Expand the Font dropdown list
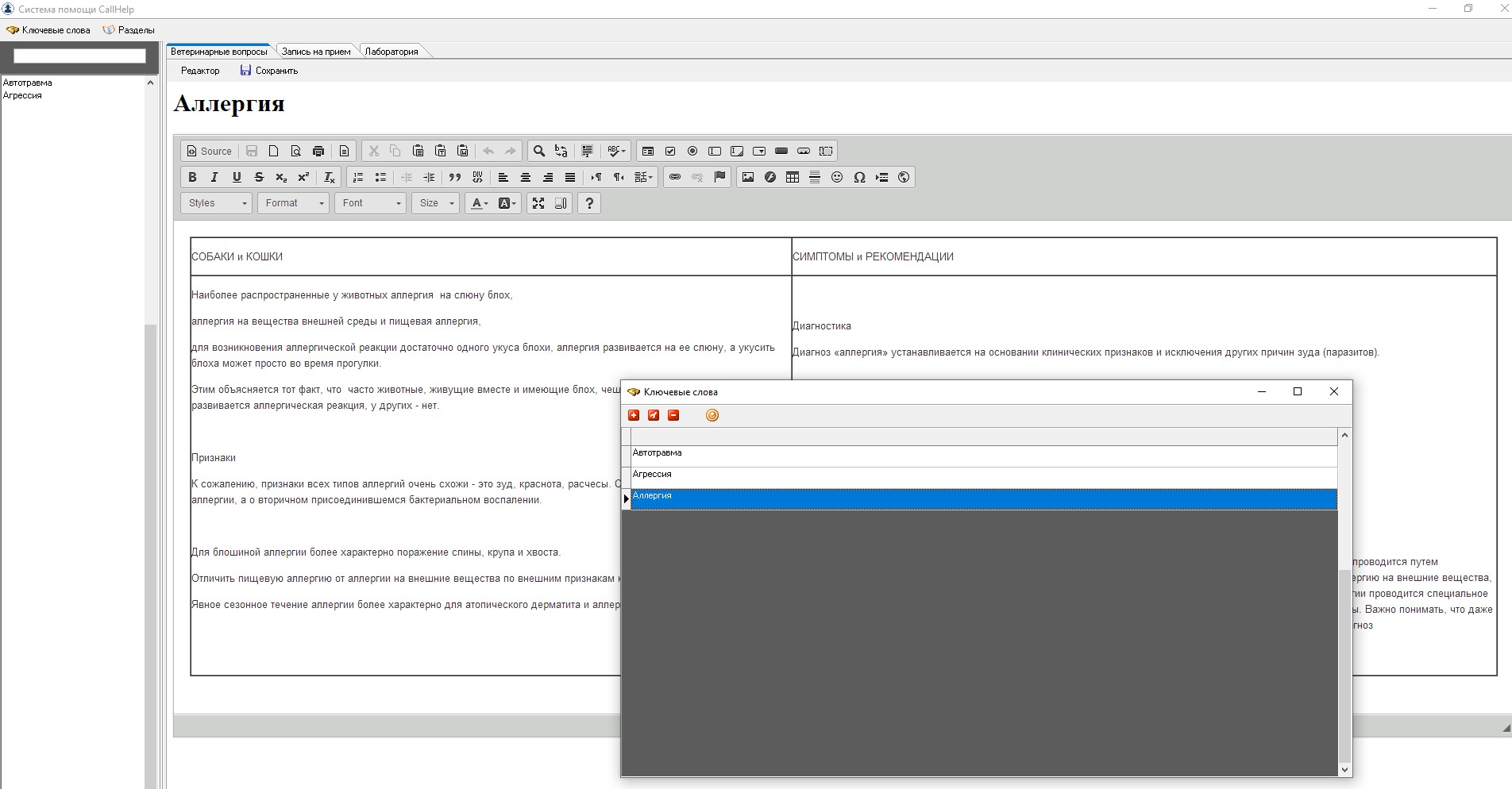The height and width of the screenshot is (789, 1512). (371, 203)
